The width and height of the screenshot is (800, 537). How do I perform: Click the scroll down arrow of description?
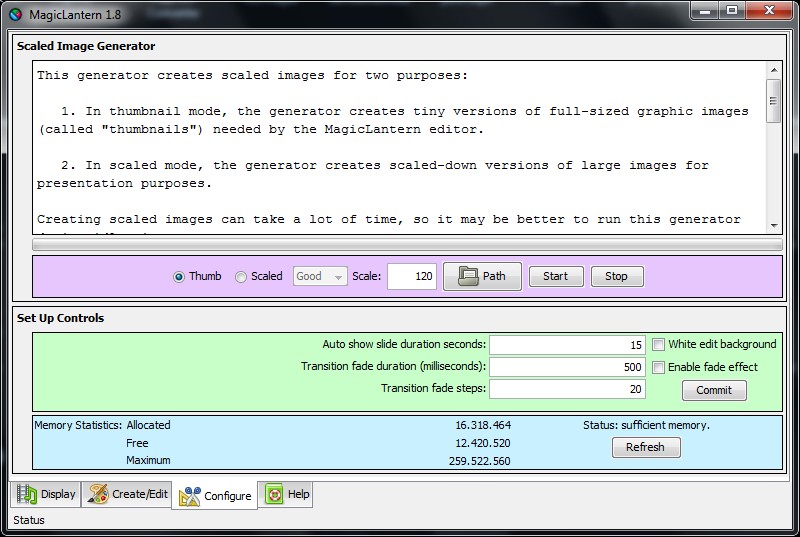tap(773, 225)
